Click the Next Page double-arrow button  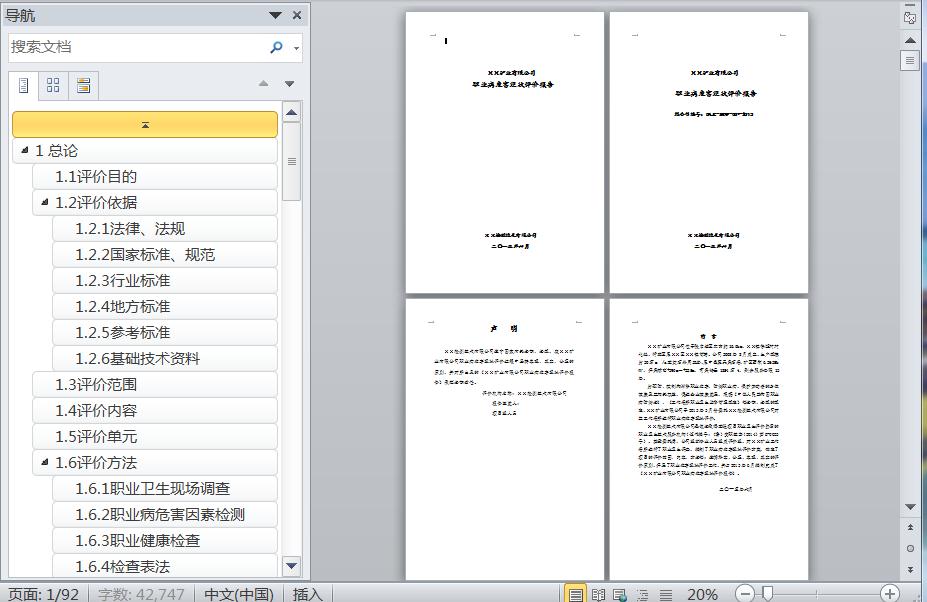[908, 568]
